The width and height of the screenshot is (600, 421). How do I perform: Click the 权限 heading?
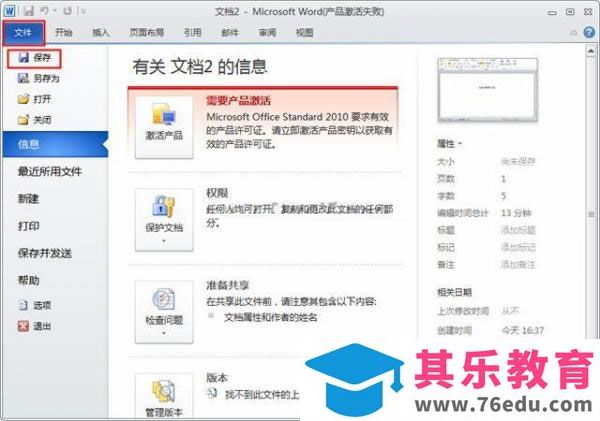tap(217, 193)
